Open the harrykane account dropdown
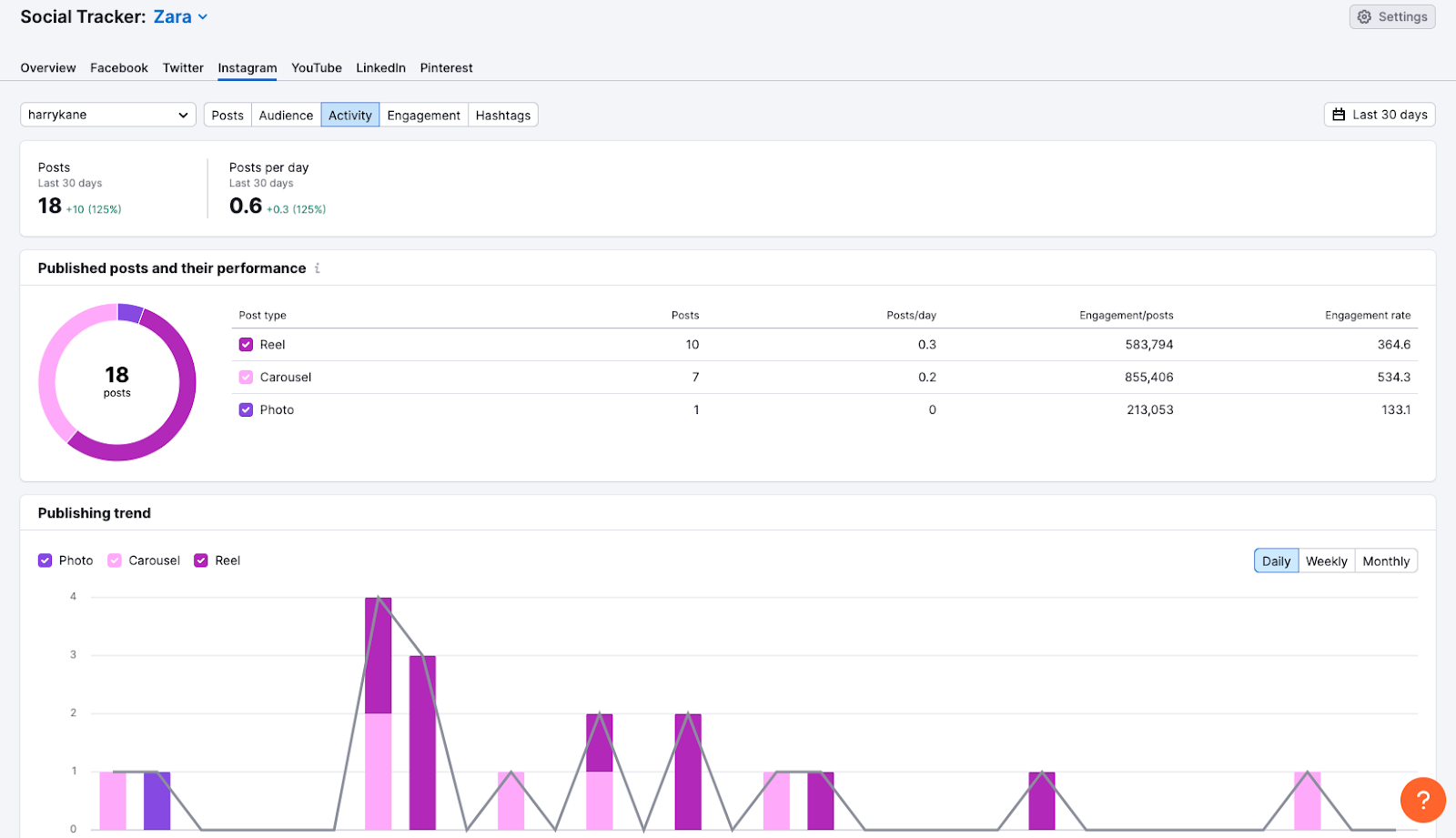The image size is (1456, 838). (x=107, y=115)
